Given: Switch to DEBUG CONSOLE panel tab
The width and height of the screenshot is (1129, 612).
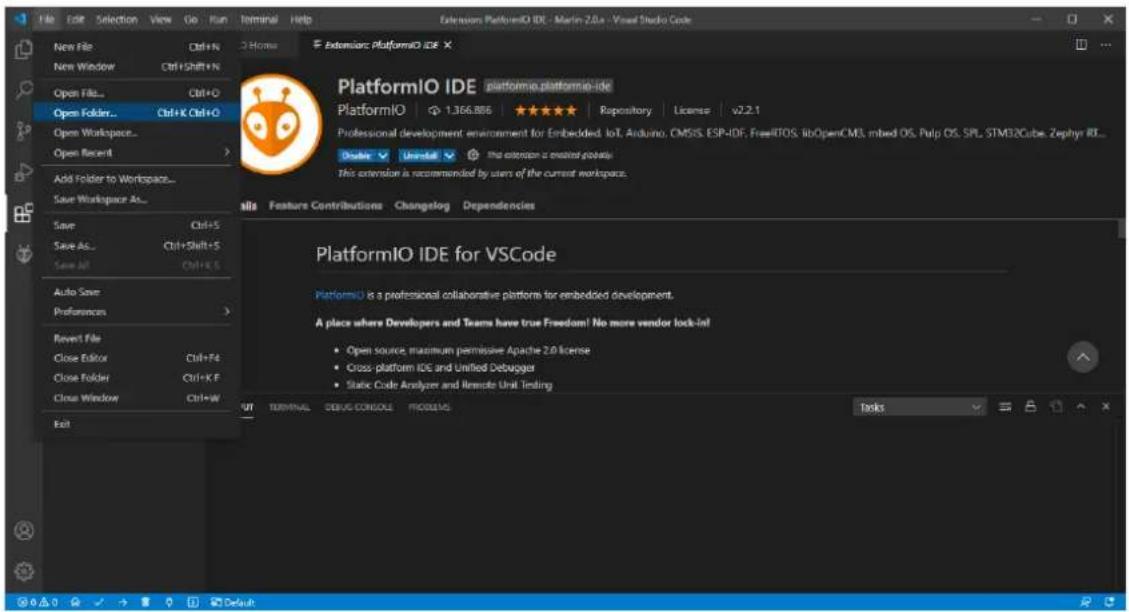Looking at the screenshot, I should (x=359, y=407).
